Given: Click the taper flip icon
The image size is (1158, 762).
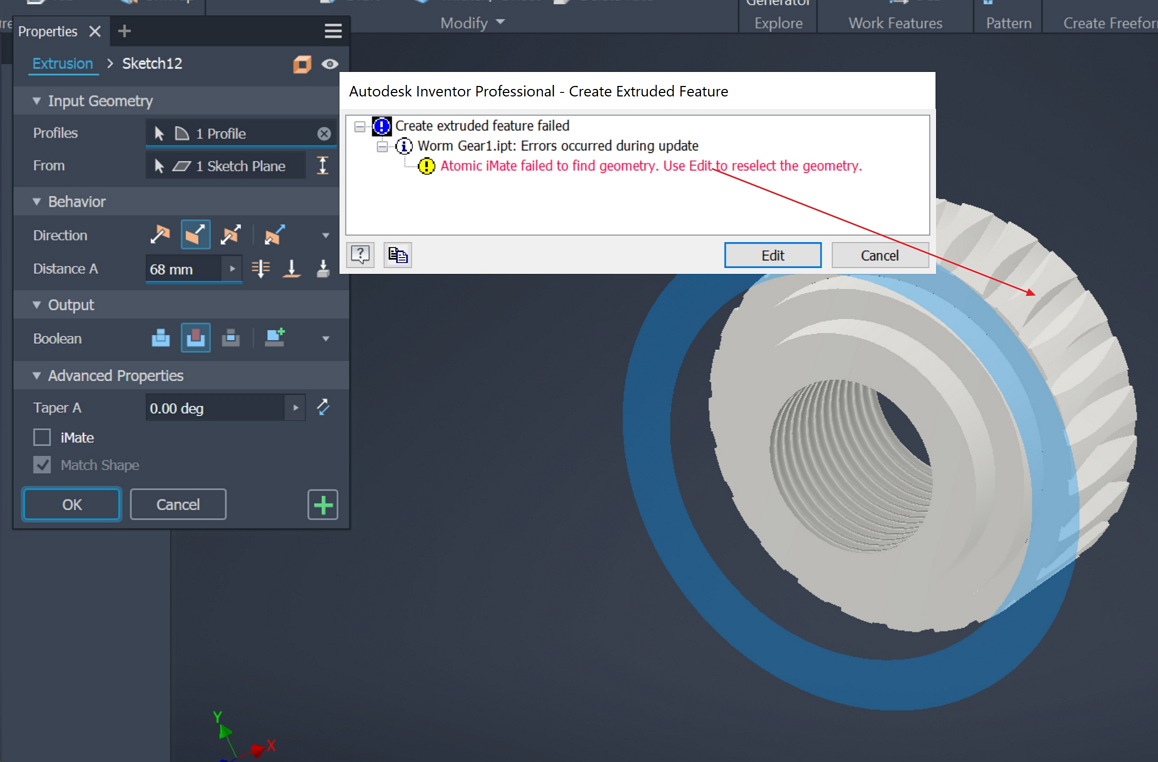Looking at the screenshot, I should click(323, 407).
